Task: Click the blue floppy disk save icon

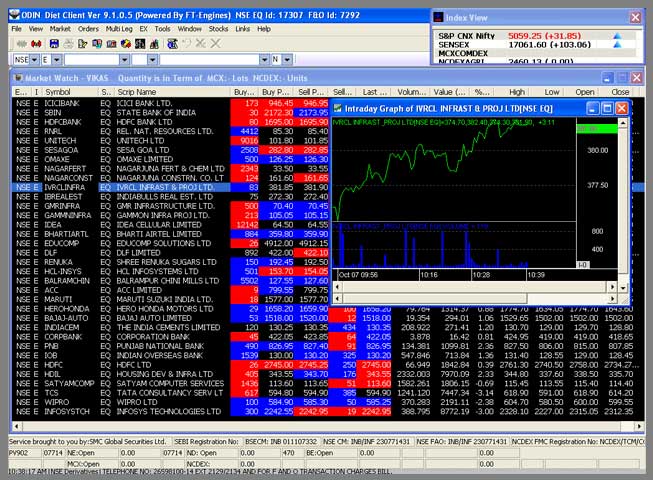Action: [54, 44]
